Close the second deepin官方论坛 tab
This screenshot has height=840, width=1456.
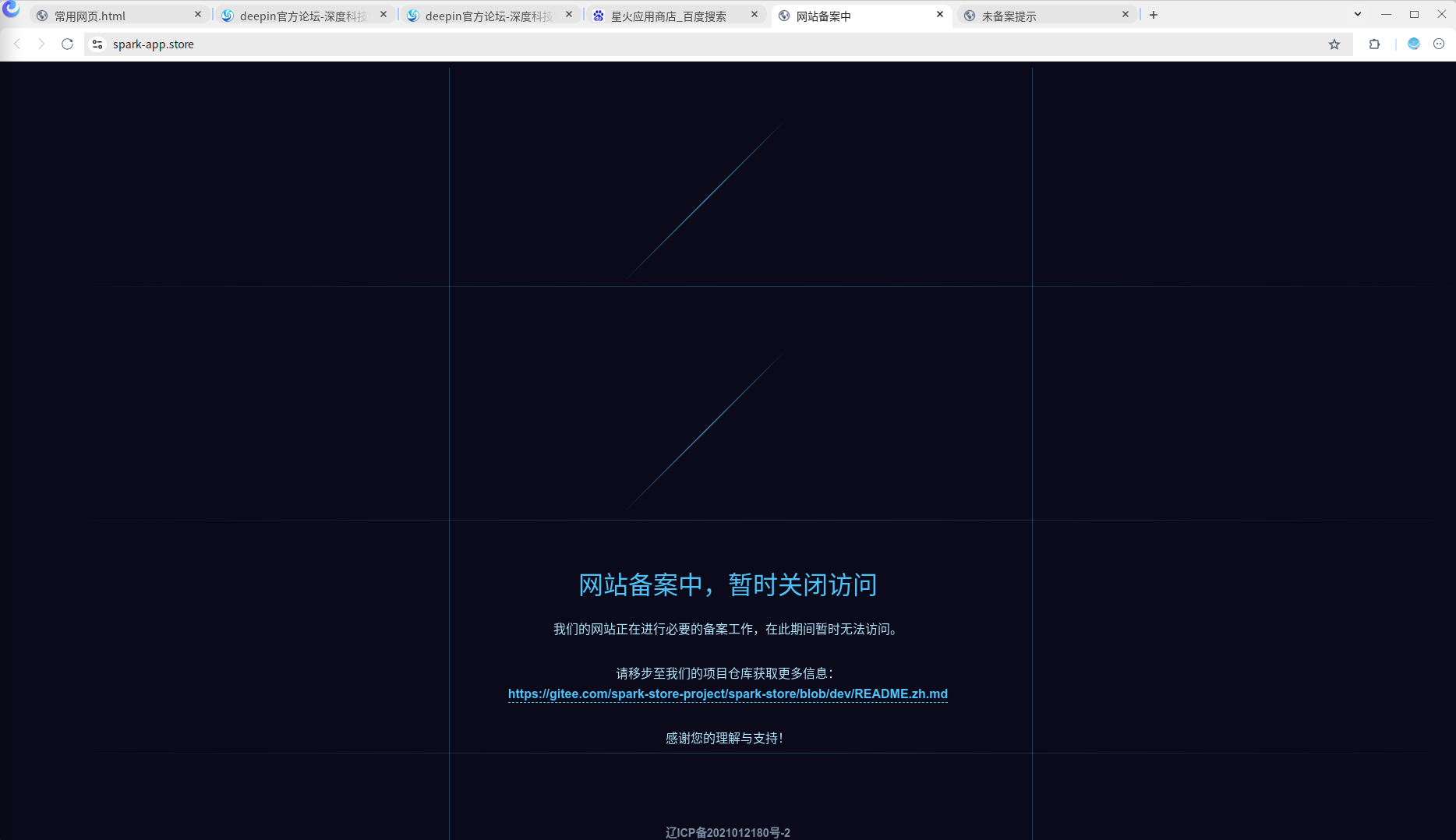569,15
